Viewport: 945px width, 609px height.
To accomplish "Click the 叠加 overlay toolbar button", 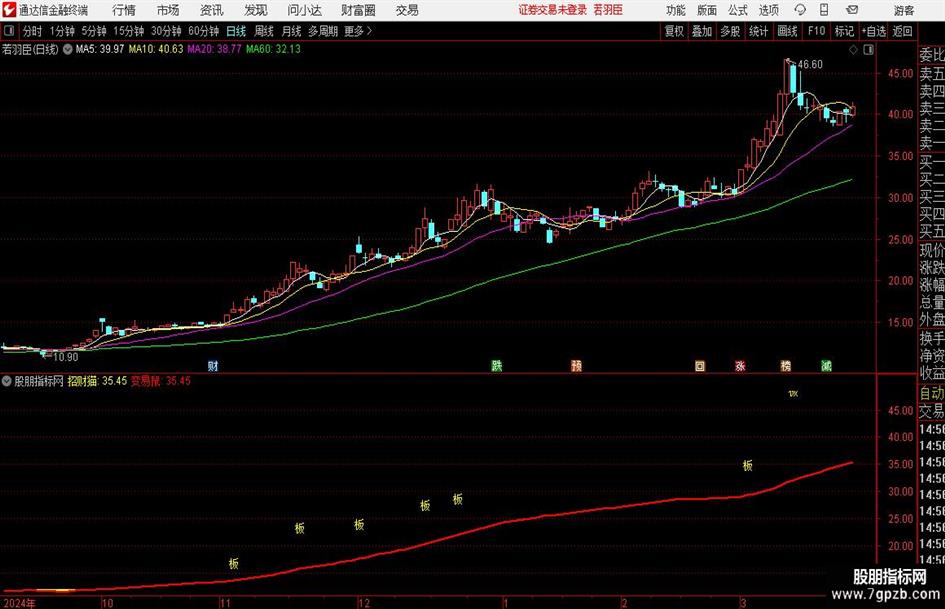I will (702, 31).
